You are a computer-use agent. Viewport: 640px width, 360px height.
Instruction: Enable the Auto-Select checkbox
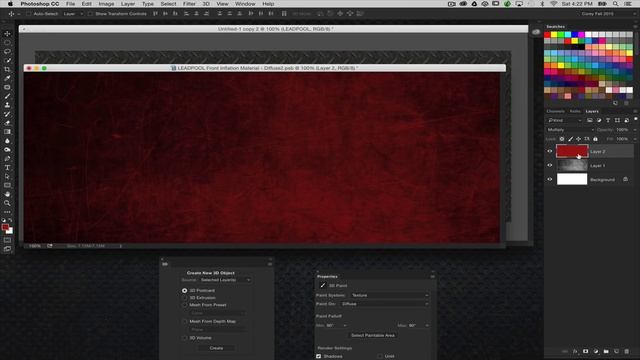[x=29, y=14]
